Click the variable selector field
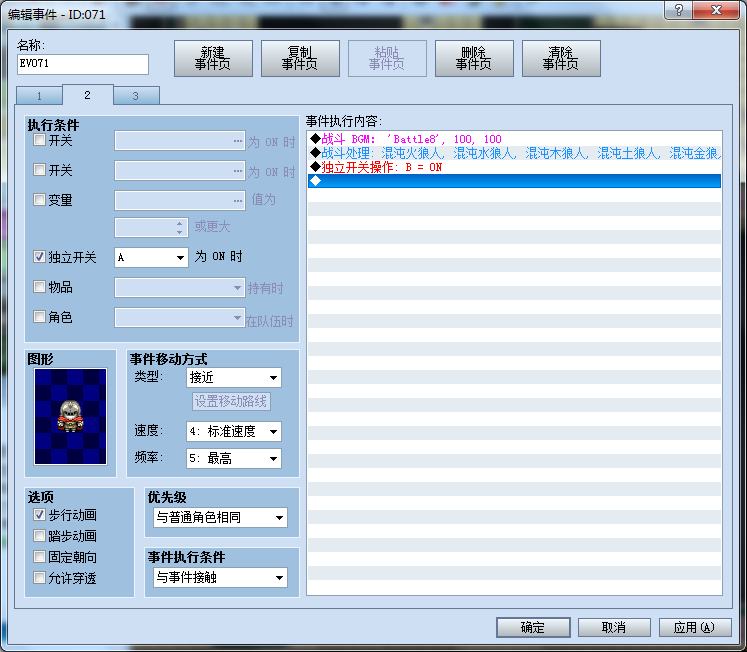Screen dimensions: 747x652 tap(180, 201)
